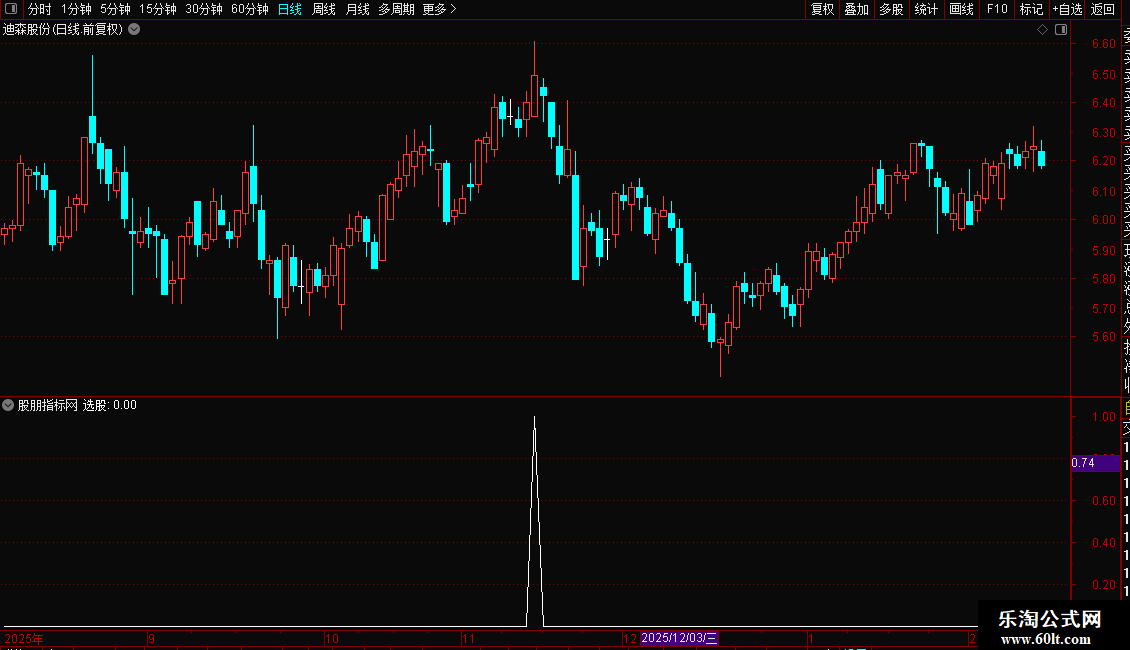Select the 30分钟 period tab
The width and height of the screenshot is (1130, 650).
(204, 9)
